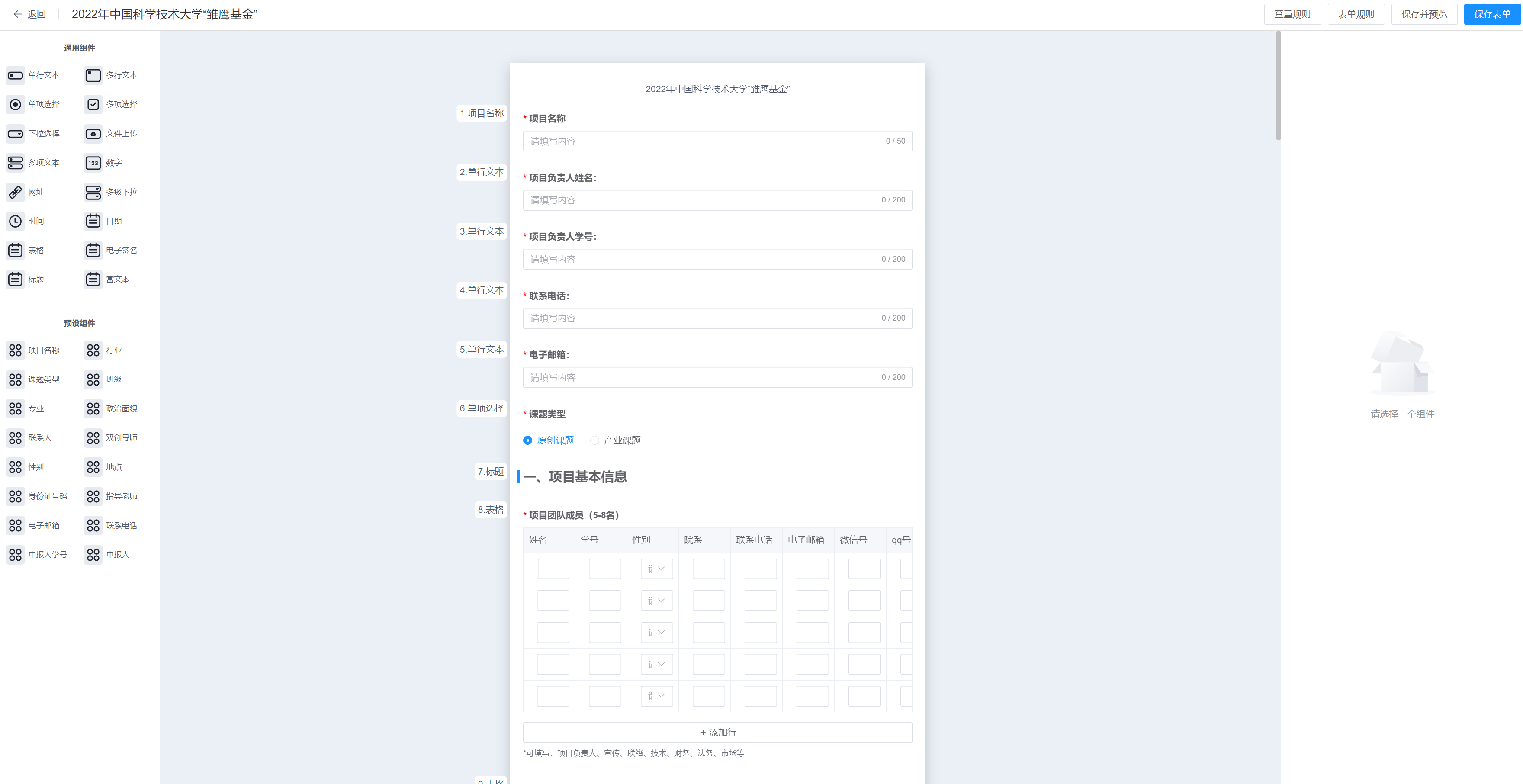Click the preset 申报人学号 component icon
The height and width of the screenshot is (784, 1523).
point(16,555)
